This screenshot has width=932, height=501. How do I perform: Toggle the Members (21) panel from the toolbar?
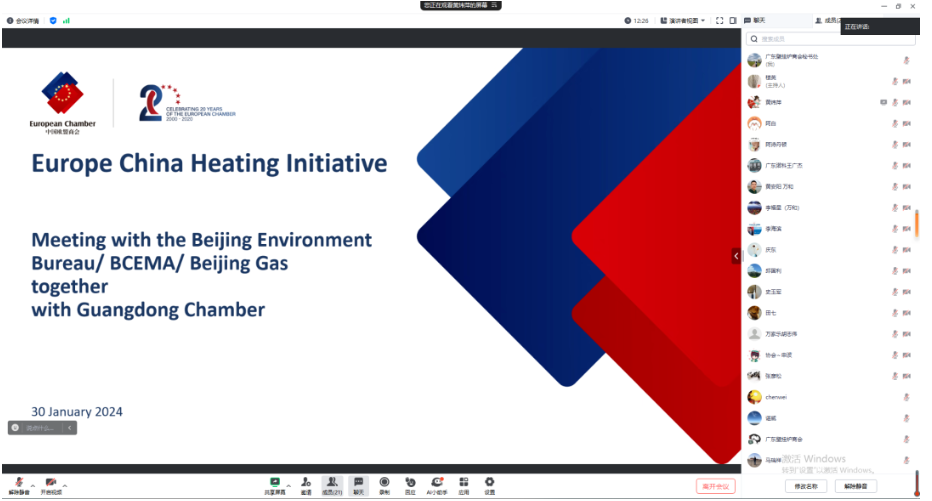point(332,486)
